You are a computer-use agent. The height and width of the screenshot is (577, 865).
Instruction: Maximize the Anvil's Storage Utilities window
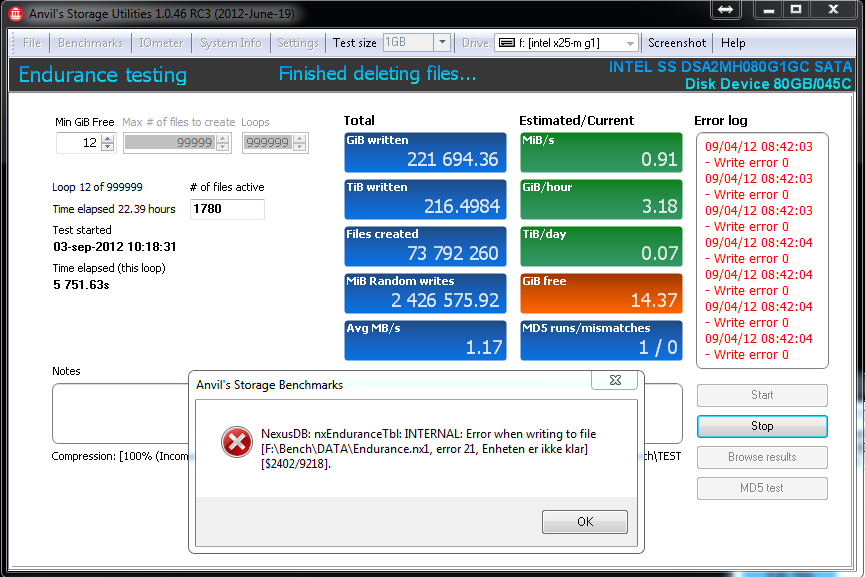[x=796, y=9]
